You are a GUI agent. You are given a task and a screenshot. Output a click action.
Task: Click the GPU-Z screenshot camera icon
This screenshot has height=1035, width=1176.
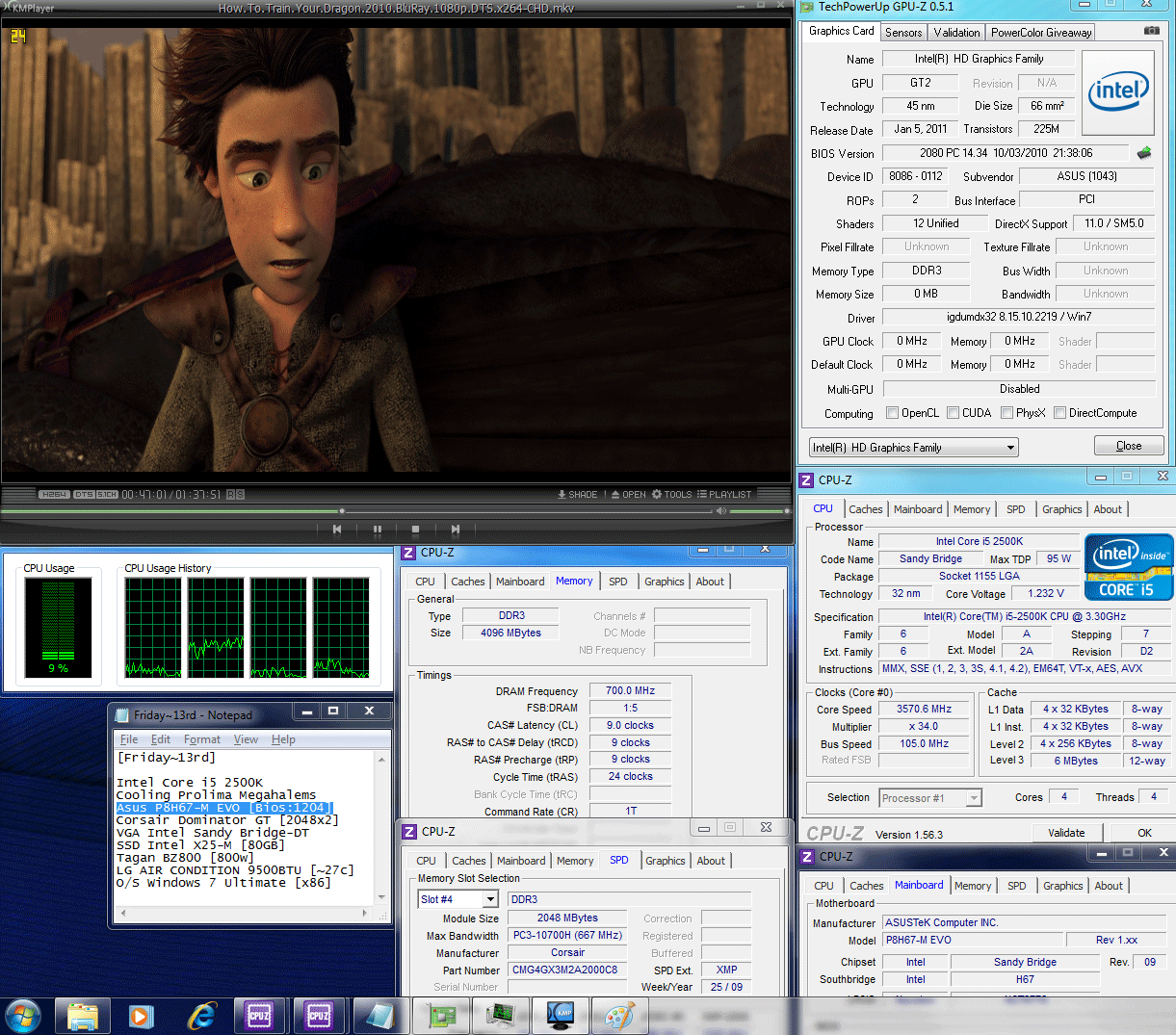coord(1151,31)
